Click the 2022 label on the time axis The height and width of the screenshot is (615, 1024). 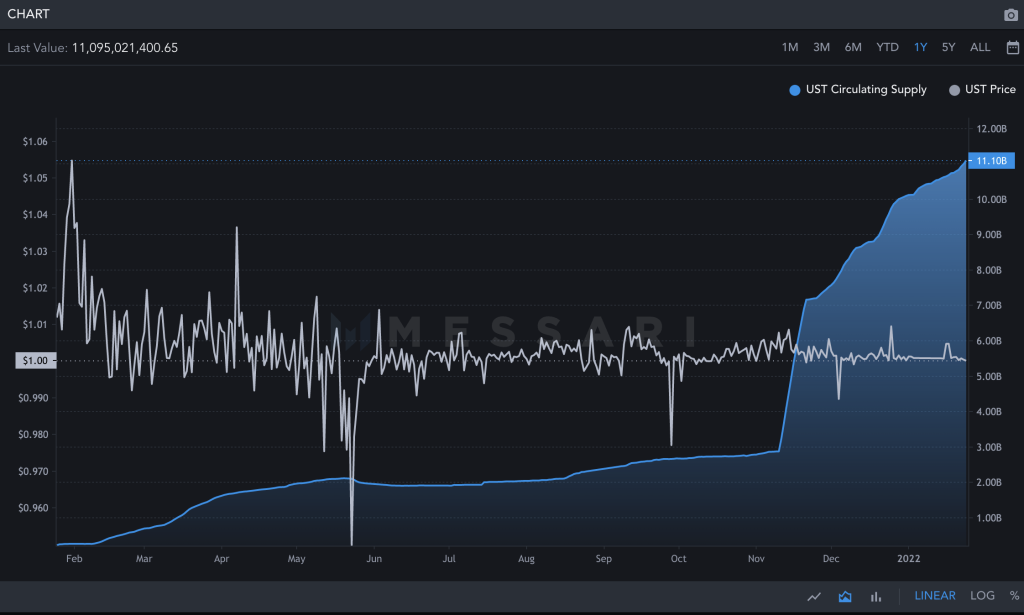(908, 559)
